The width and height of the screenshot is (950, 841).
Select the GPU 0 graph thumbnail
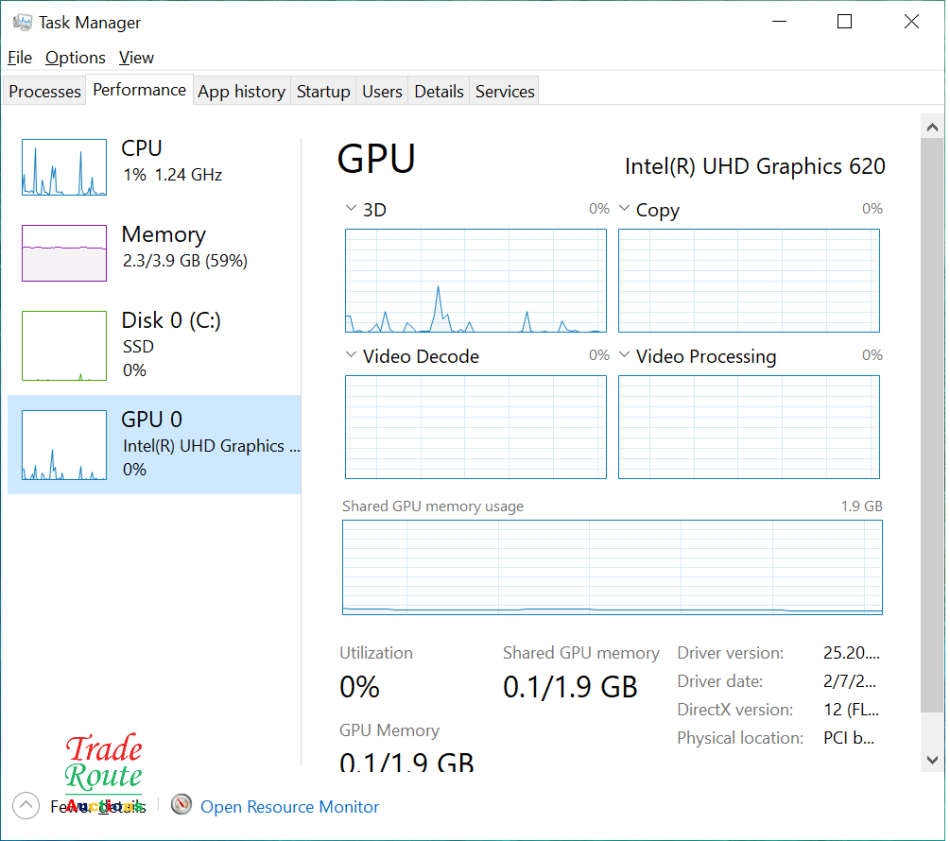64,445
